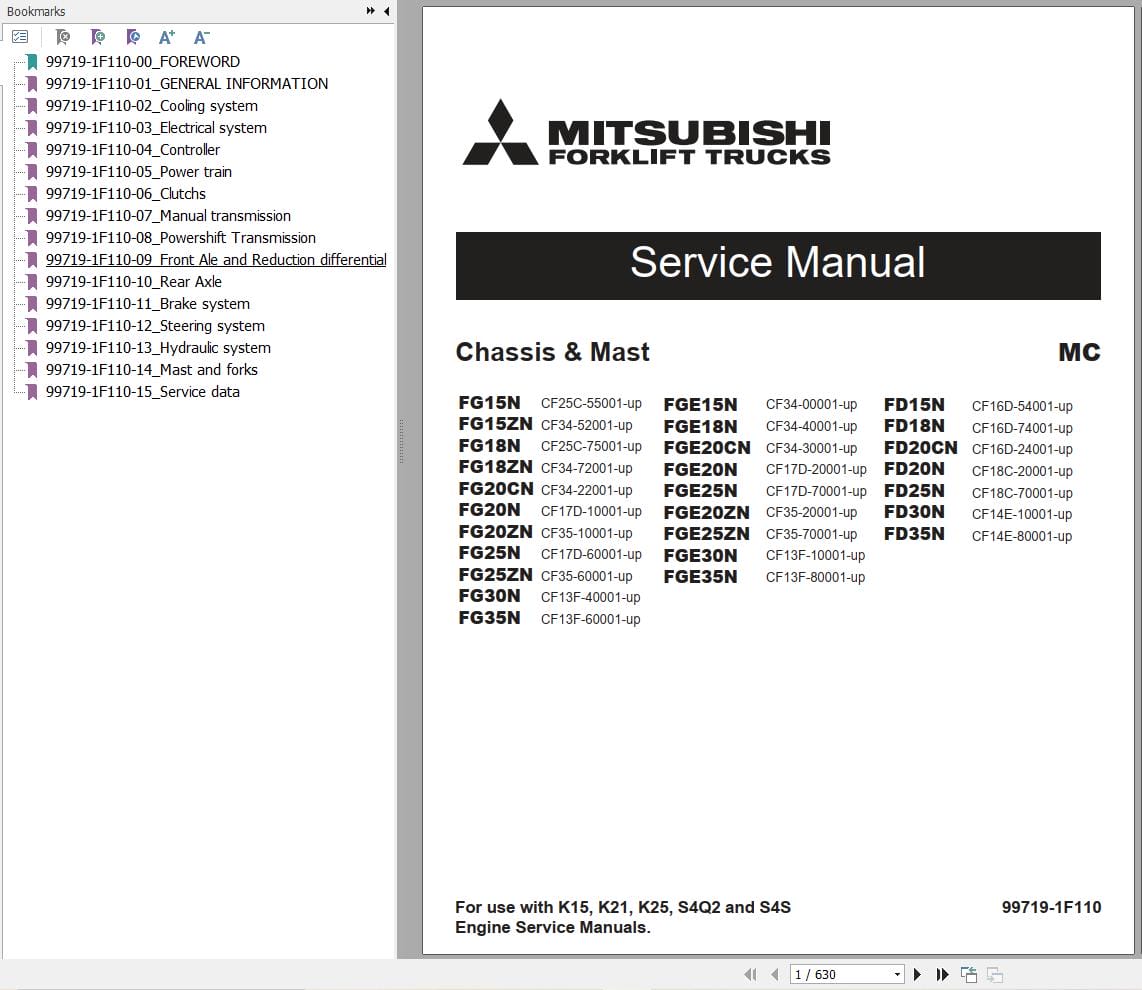The width and height of the screenshot is (1142, 990).
Task: Open the 14_Mast and forks bookmark
Action: tap(151, 369)
